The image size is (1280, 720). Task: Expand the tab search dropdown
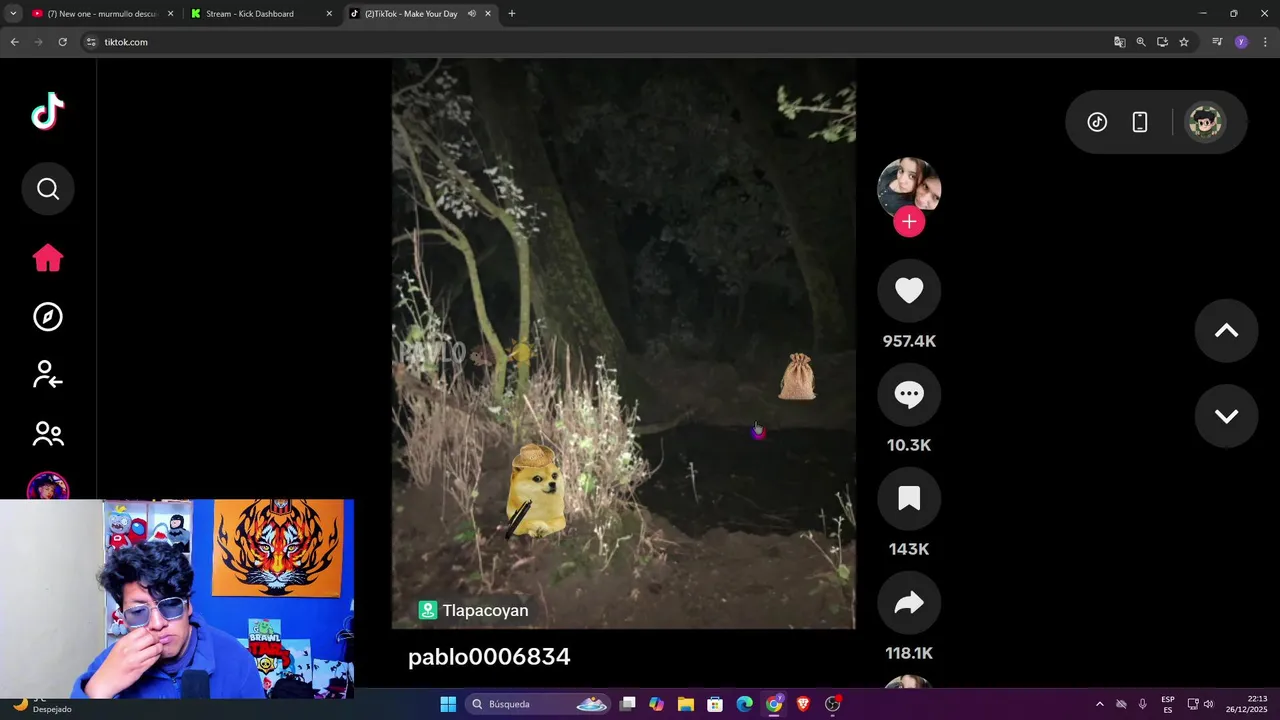[x=13, y=14]
